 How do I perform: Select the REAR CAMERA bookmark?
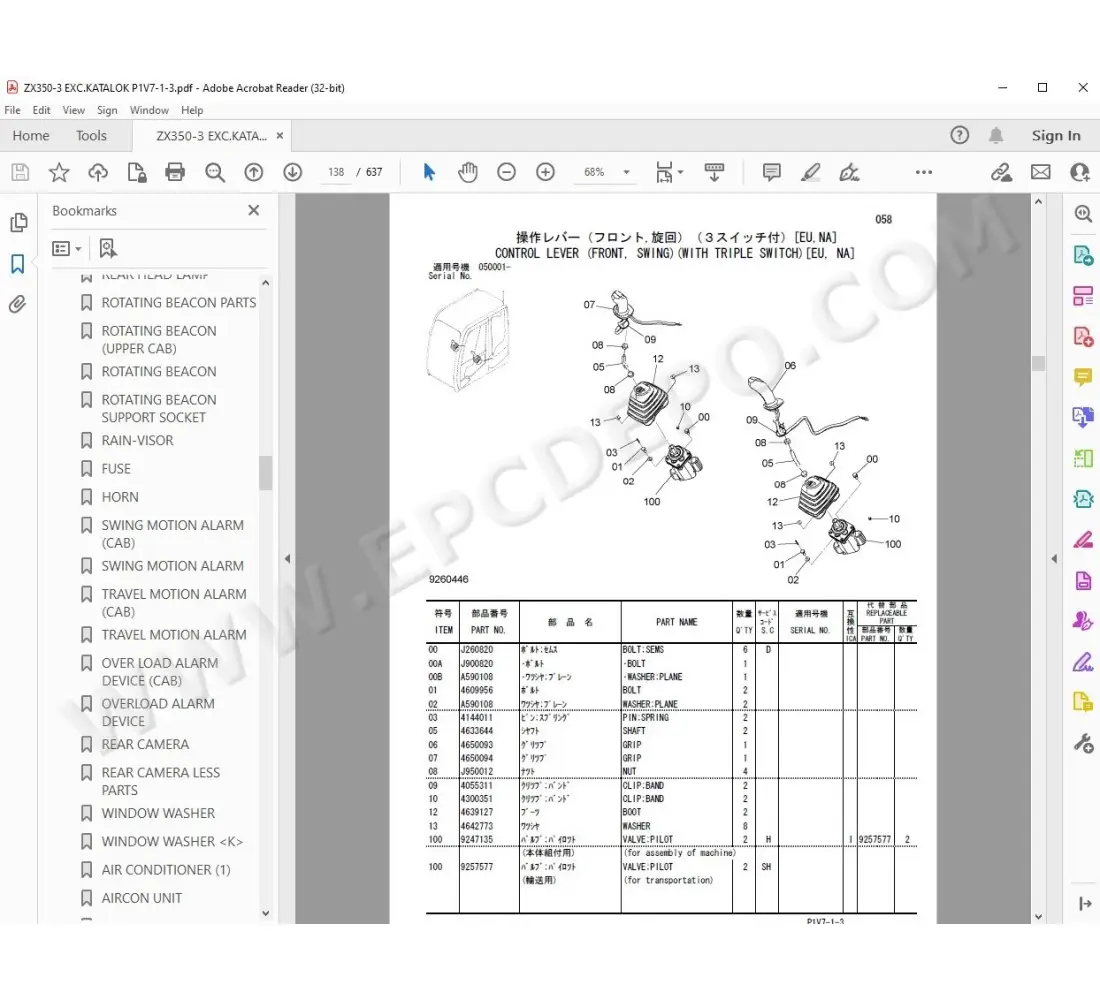coord(145,744)
